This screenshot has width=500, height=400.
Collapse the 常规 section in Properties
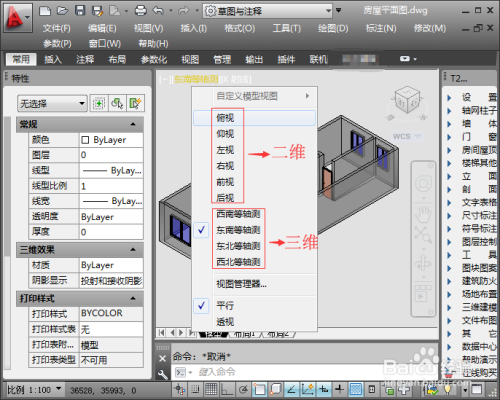[x=133, y=124]
